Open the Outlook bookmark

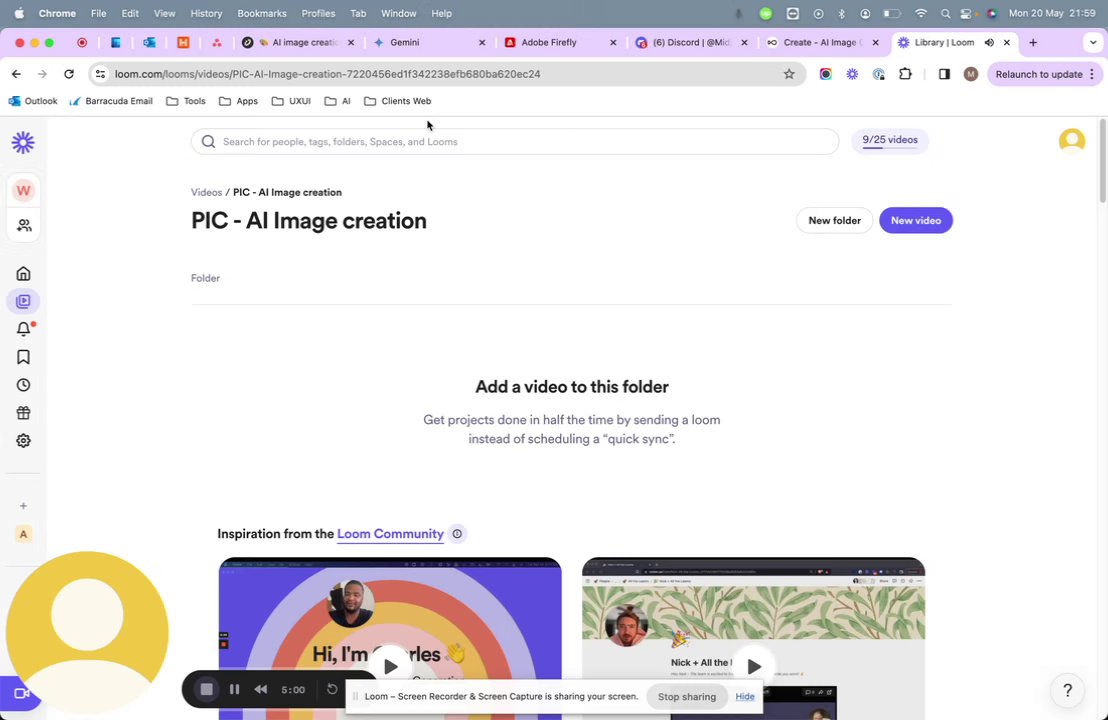tap(33, 101)
